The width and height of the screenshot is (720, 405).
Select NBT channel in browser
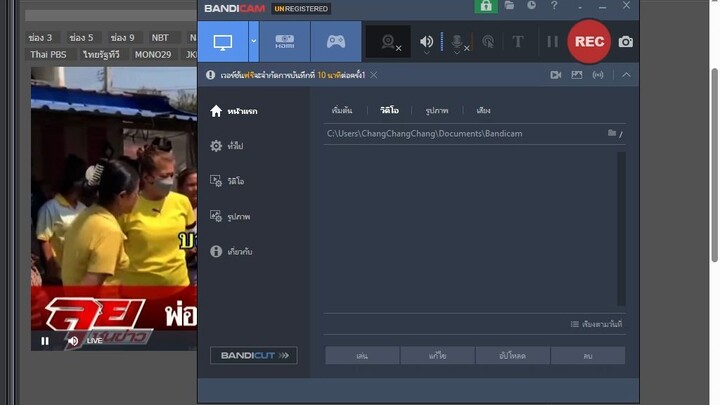(x=160, y=38)
